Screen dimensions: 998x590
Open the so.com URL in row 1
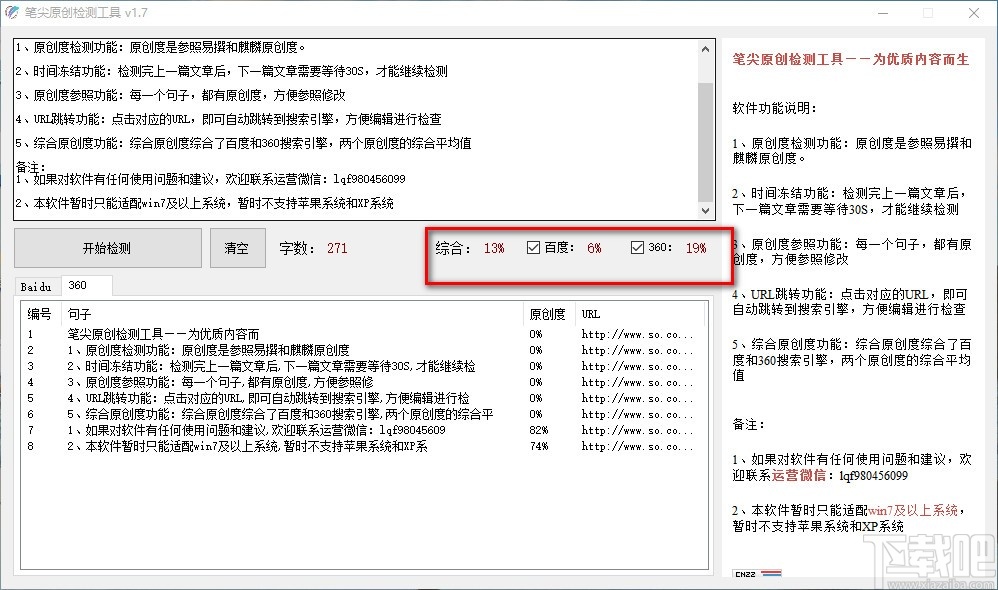[x=636, y=334]
